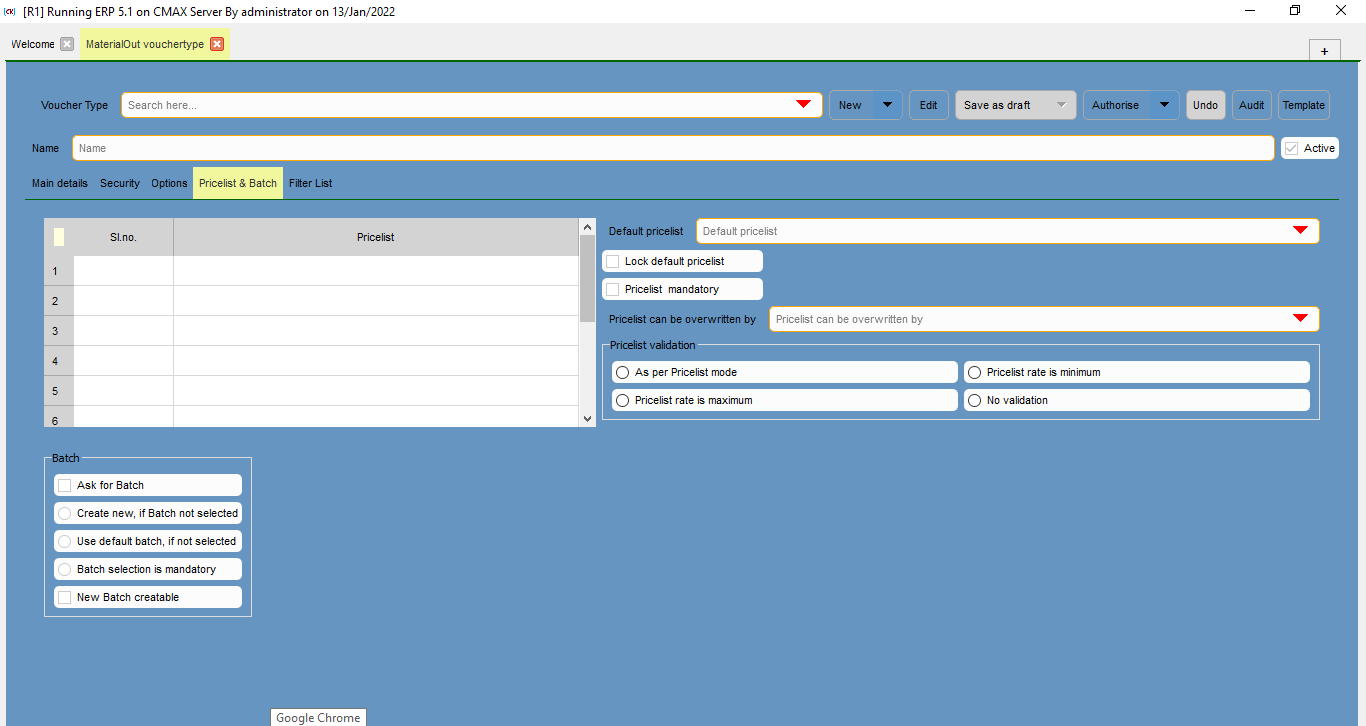Image resolution: width=1366 pixels, height=726 pixels.
Task: Click the Undo button
Action: (x=1206, y=105)
